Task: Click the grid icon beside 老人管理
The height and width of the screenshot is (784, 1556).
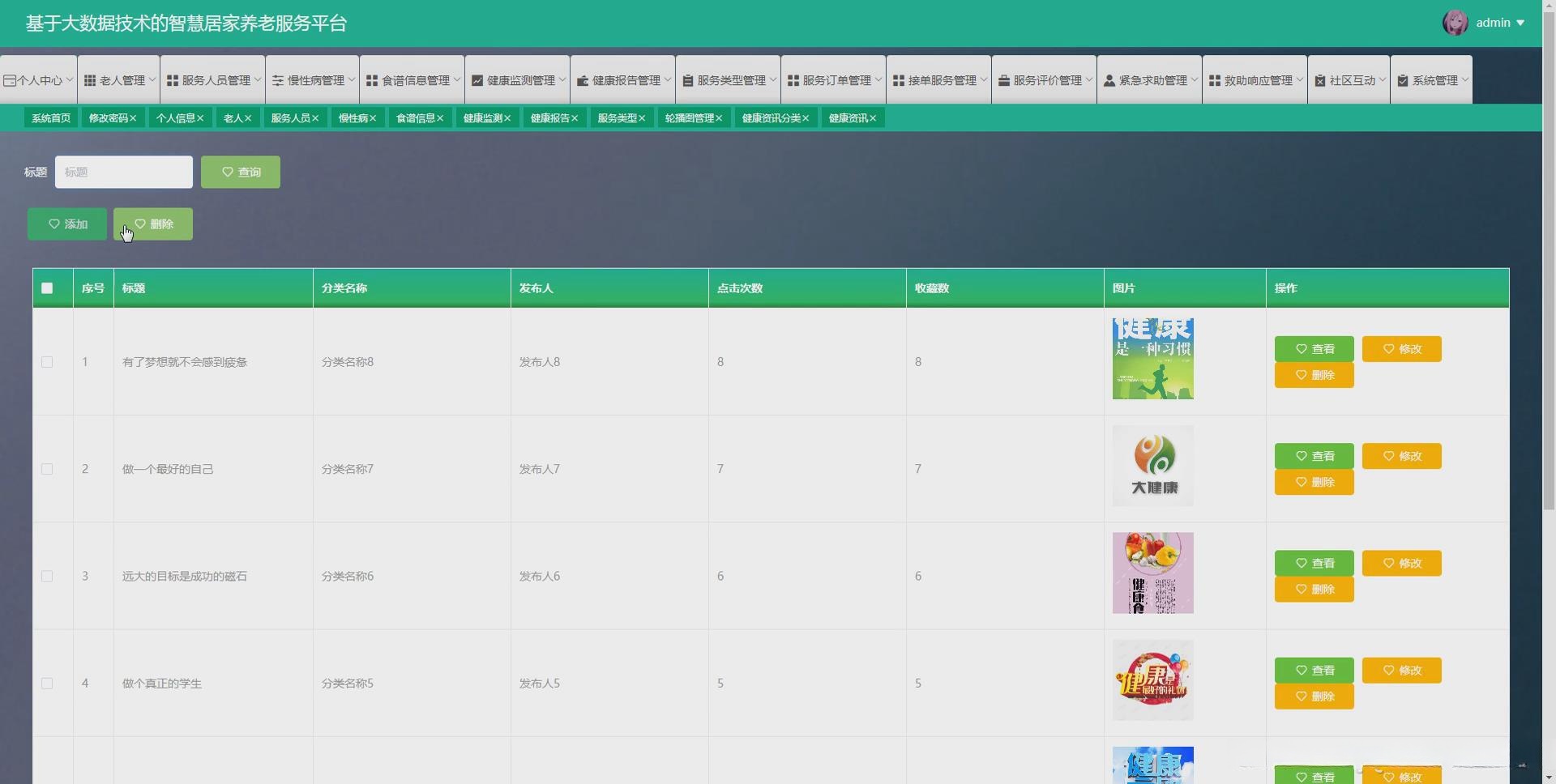Action: (x=90, y=80)
